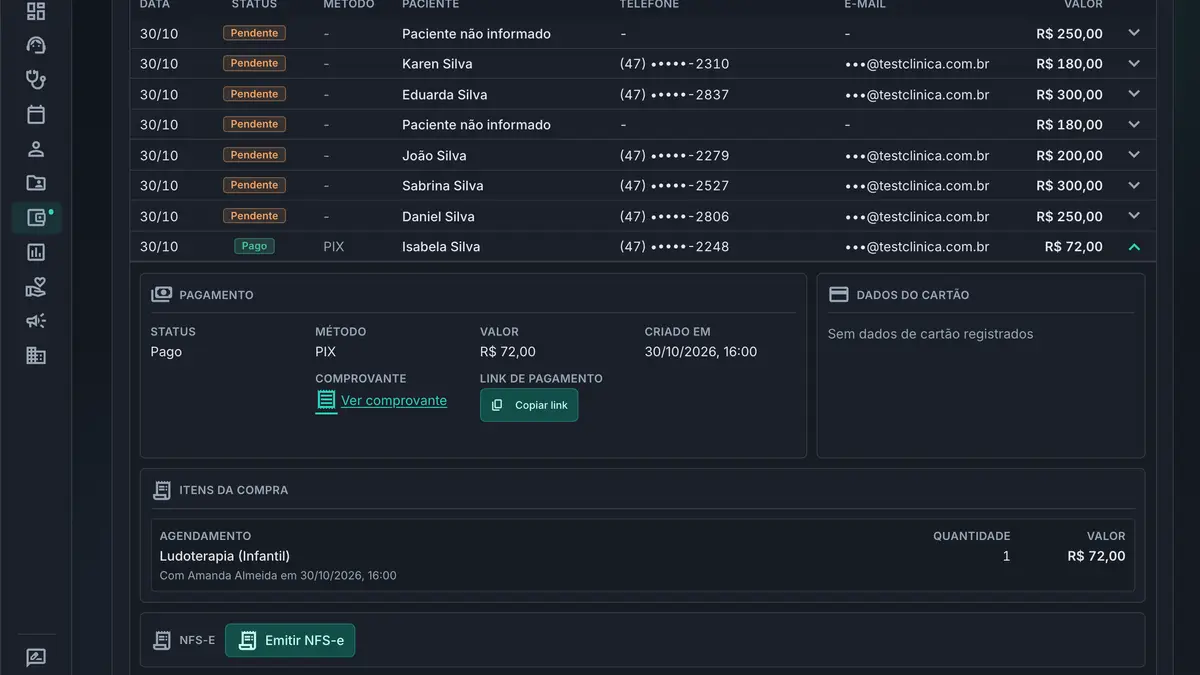Open the dashboard grid icon in sidebar
The image size is (1200, 675).
[x=36, y=12]
